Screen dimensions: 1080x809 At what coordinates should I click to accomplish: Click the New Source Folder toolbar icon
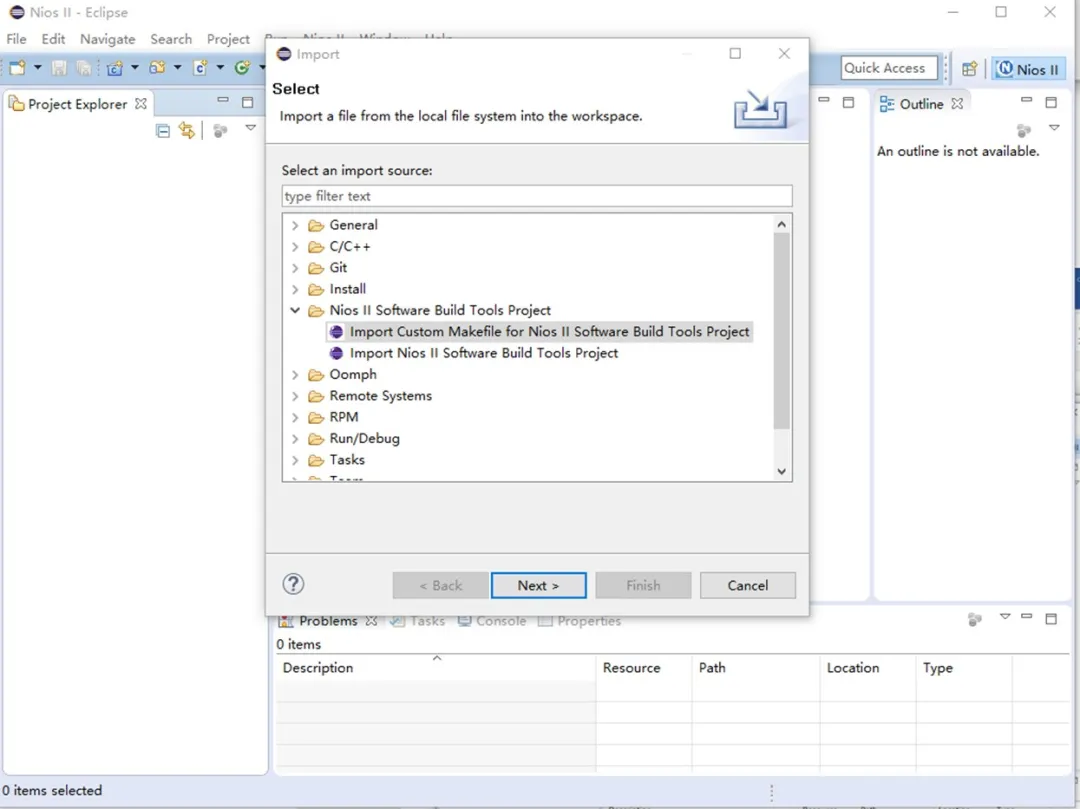pos(157,68)
